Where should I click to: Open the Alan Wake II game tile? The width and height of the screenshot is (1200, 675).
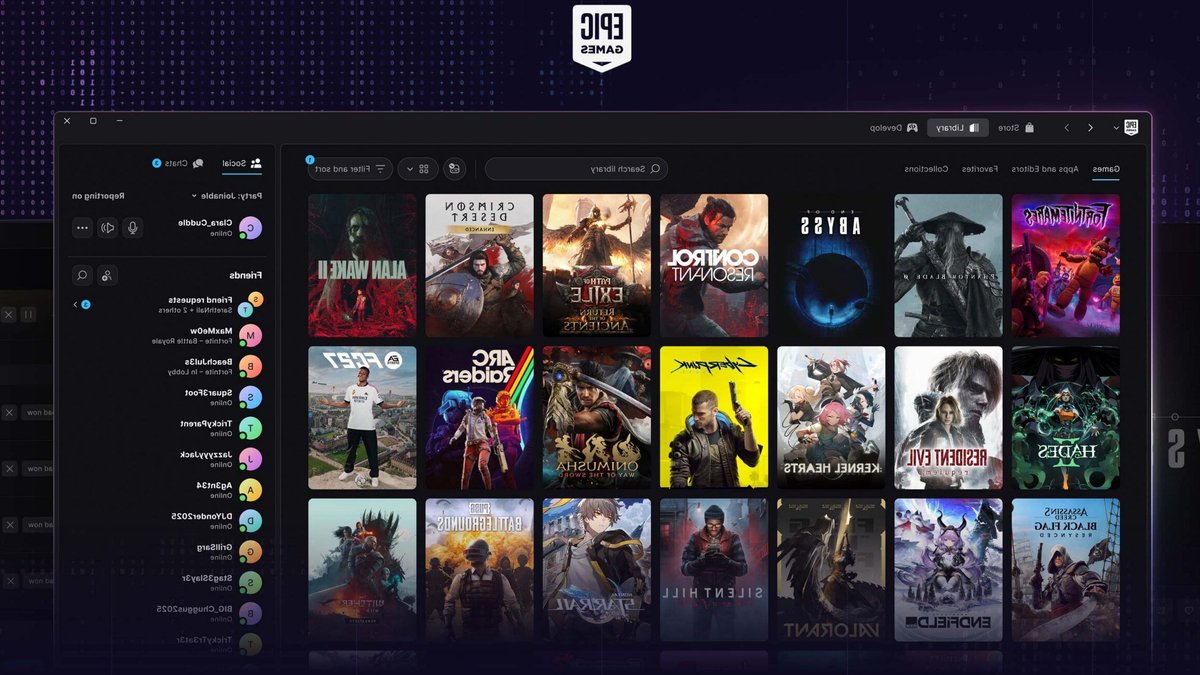click(362, 265)
